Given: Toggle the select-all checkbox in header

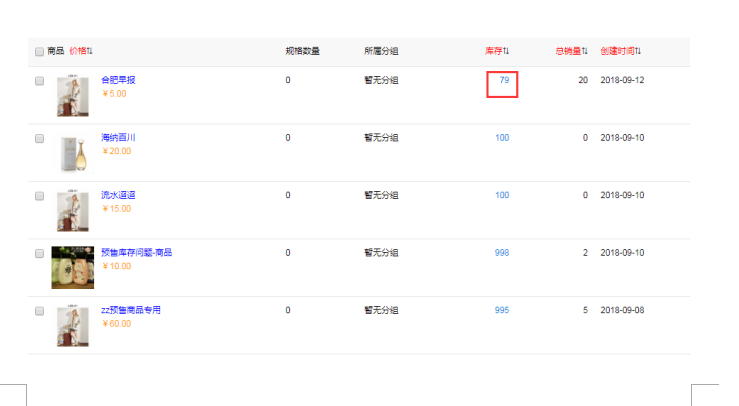Looking at the screenshot, I should [39, 51].
